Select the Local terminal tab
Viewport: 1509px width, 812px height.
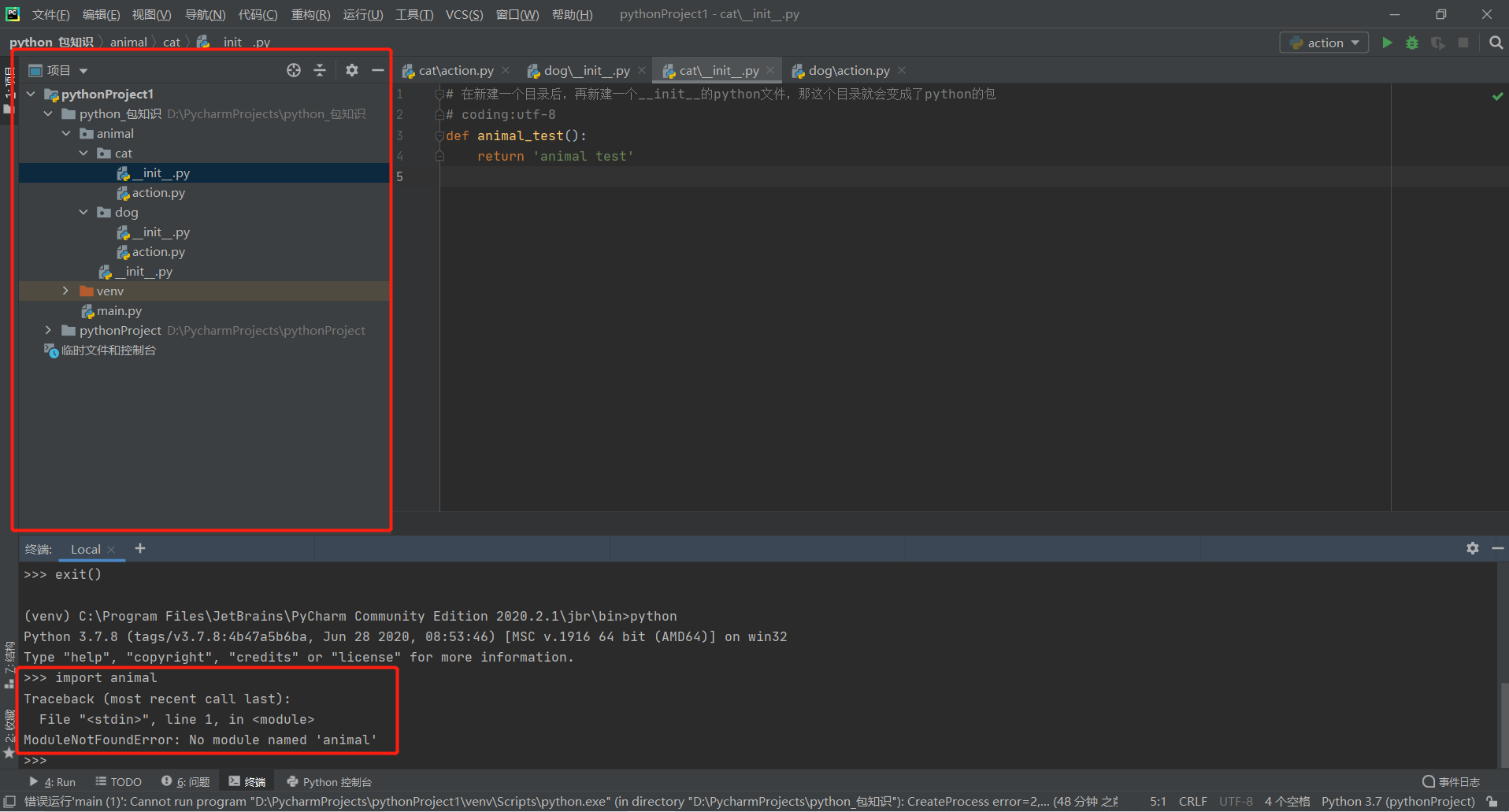[x=86, y=550]
